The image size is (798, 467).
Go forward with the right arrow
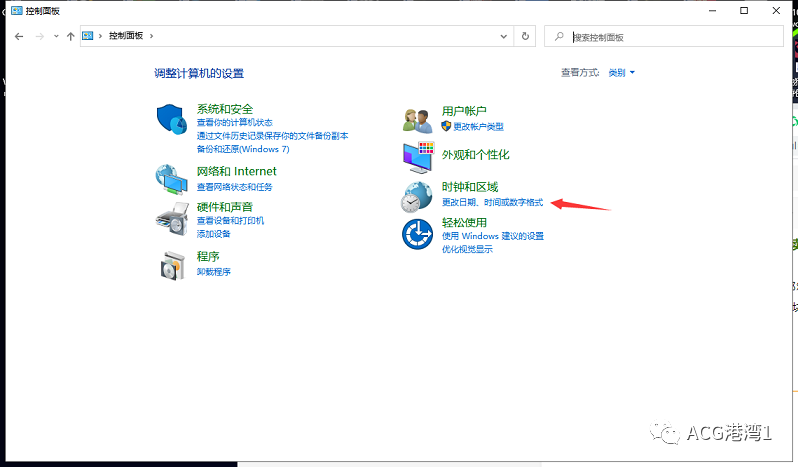39,36
